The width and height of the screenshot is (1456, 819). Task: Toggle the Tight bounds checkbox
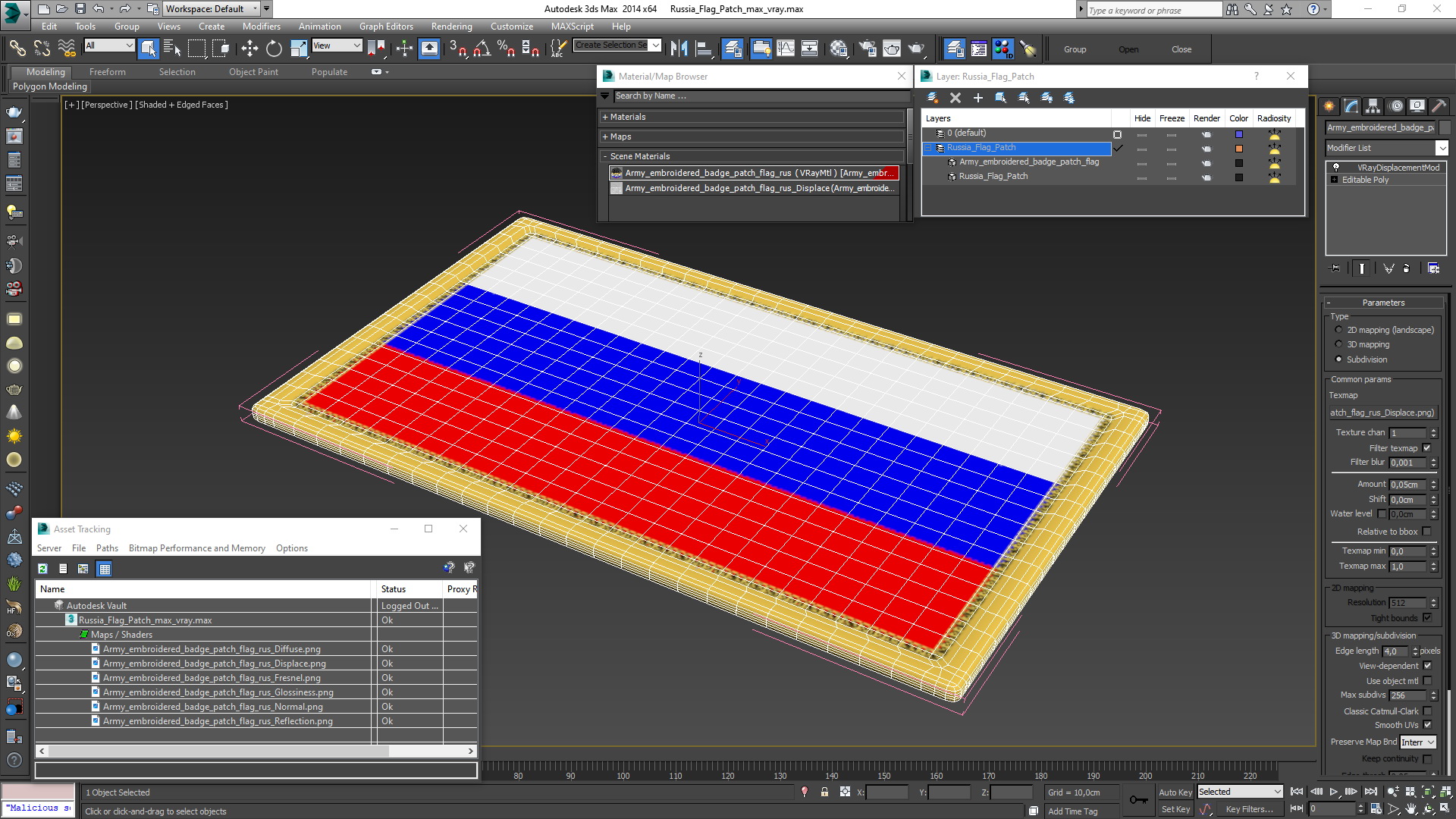click(1426, 618)
